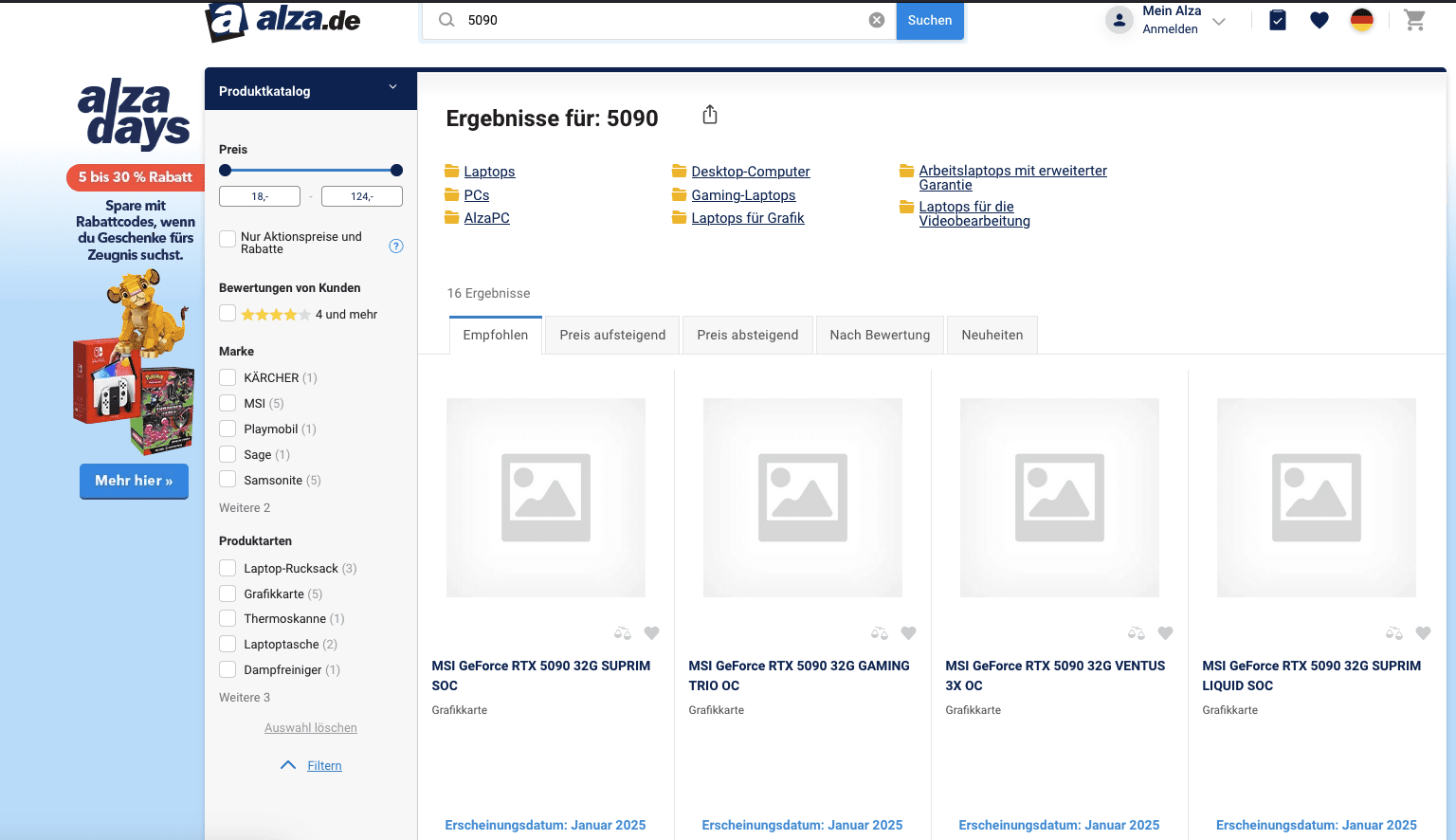The width and height of the screenshot is (1456, 840).
Task: Collapse filters with Filtern chevron
Action: [288, 765]
